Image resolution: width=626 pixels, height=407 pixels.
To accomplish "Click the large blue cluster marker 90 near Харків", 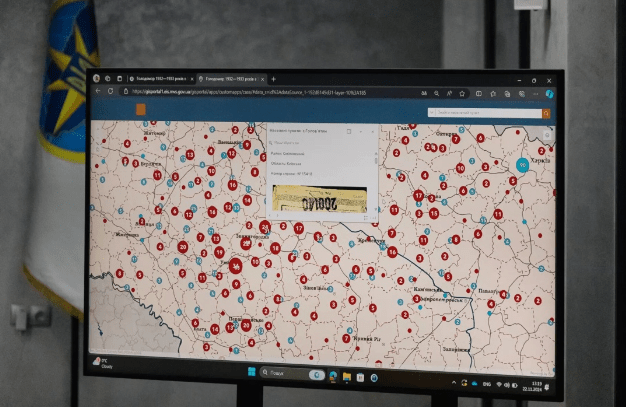I will [x=522, y=165].
